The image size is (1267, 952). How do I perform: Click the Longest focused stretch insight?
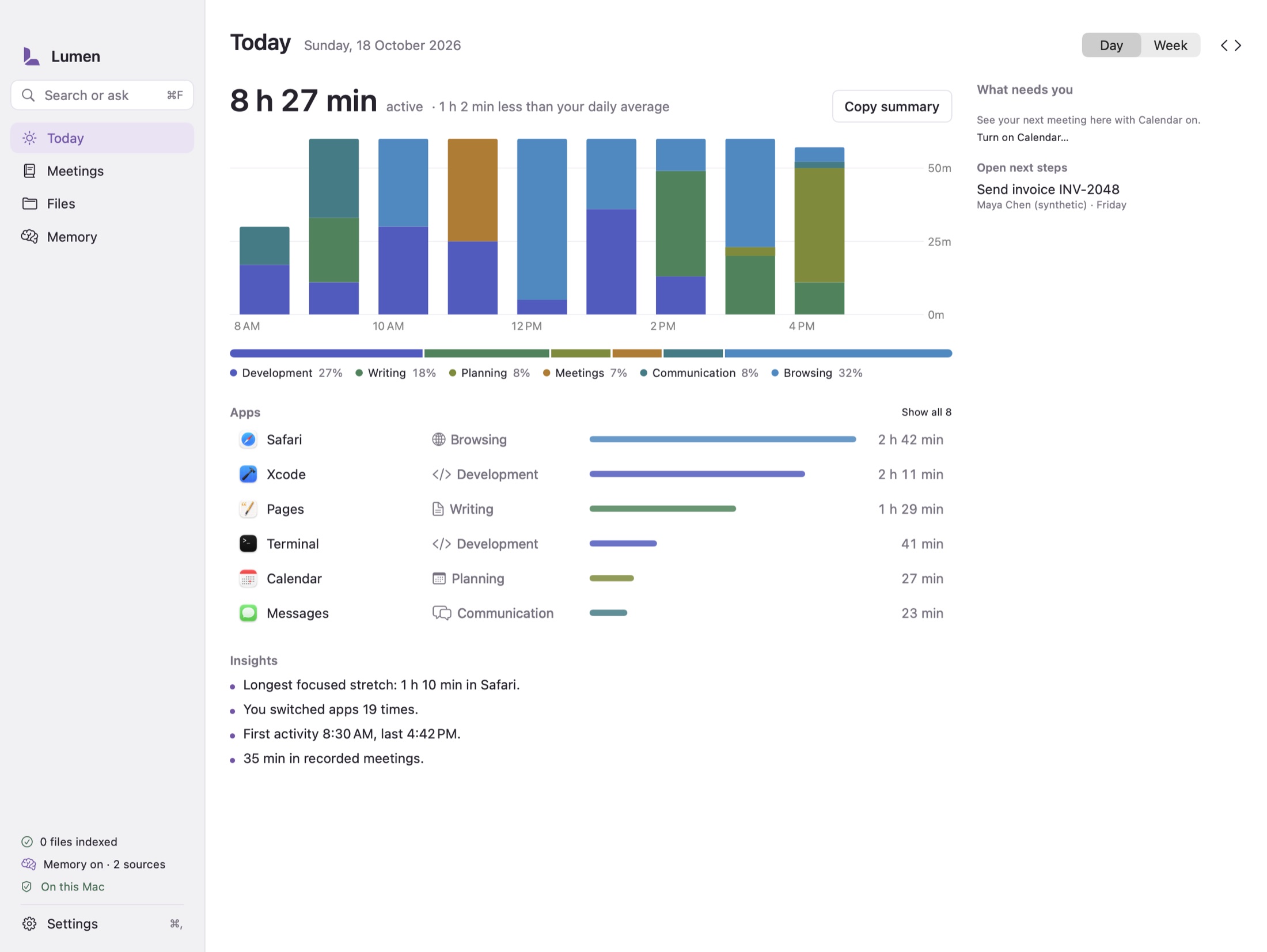[381, 684]
